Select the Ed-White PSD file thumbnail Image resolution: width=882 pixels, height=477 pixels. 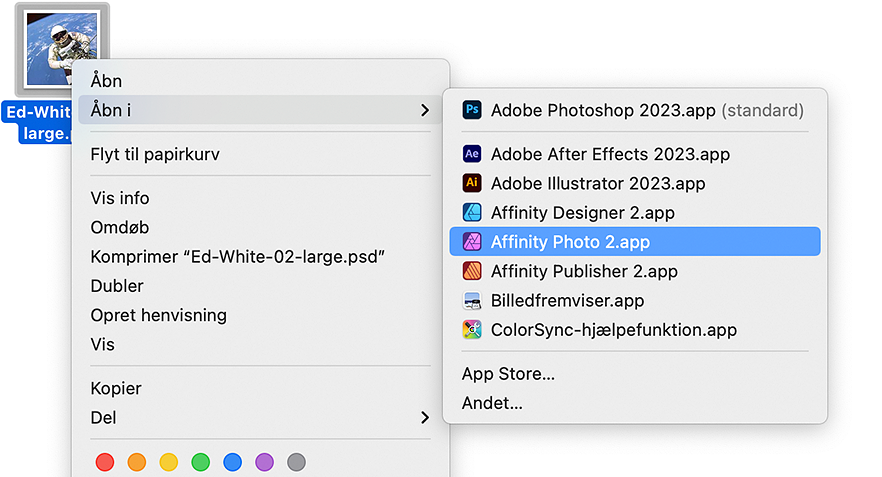pyautogui.click(x=62, y=50)
